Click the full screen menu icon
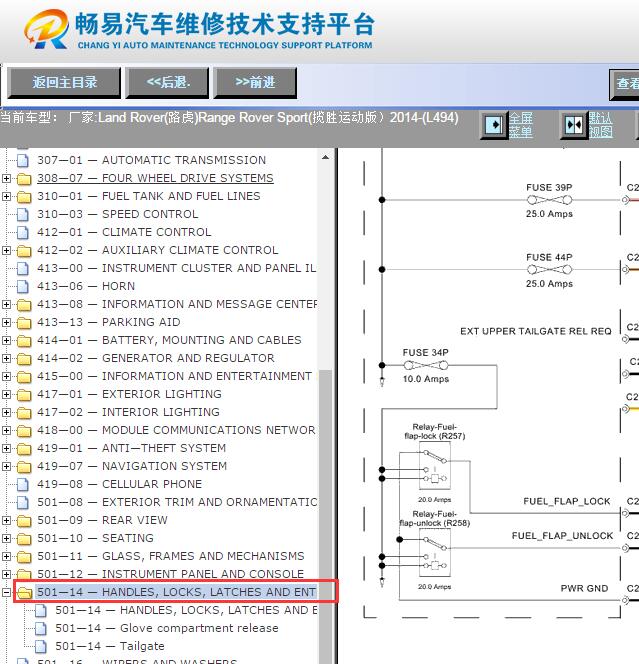 pyautogui.click(x=494, y=125)
